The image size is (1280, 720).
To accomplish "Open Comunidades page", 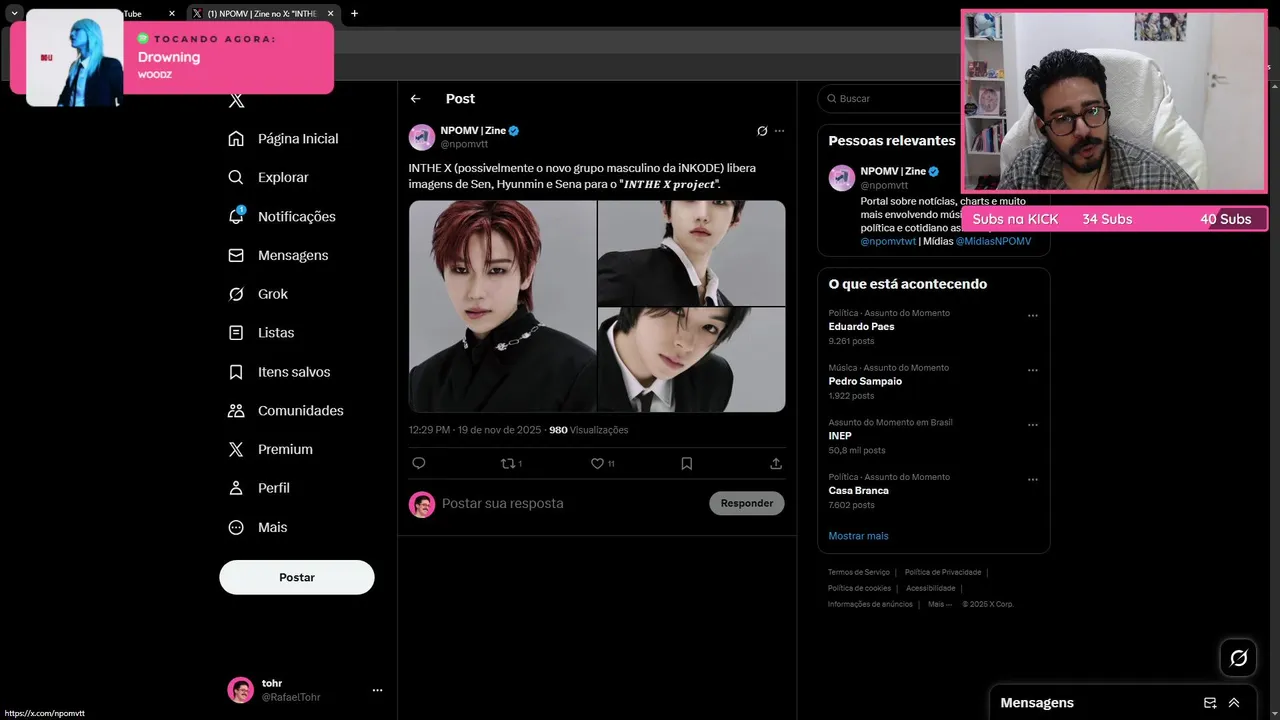I will click(287, 411).
